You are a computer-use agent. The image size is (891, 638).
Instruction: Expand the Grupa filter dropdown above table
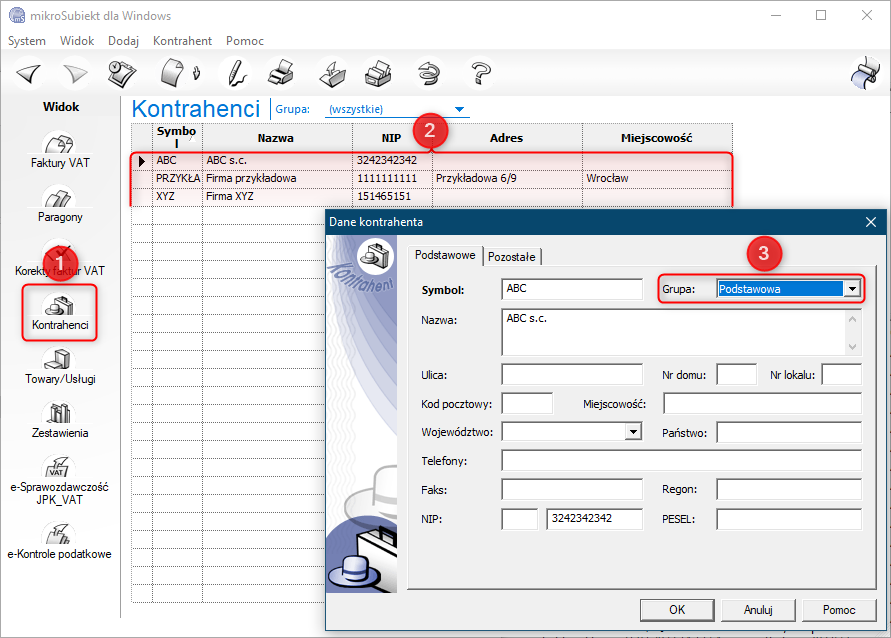click(x=459, y=109)
